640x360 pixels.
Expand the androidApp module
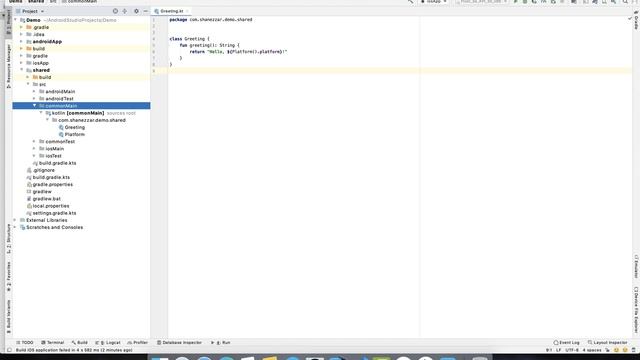(22, 42)
